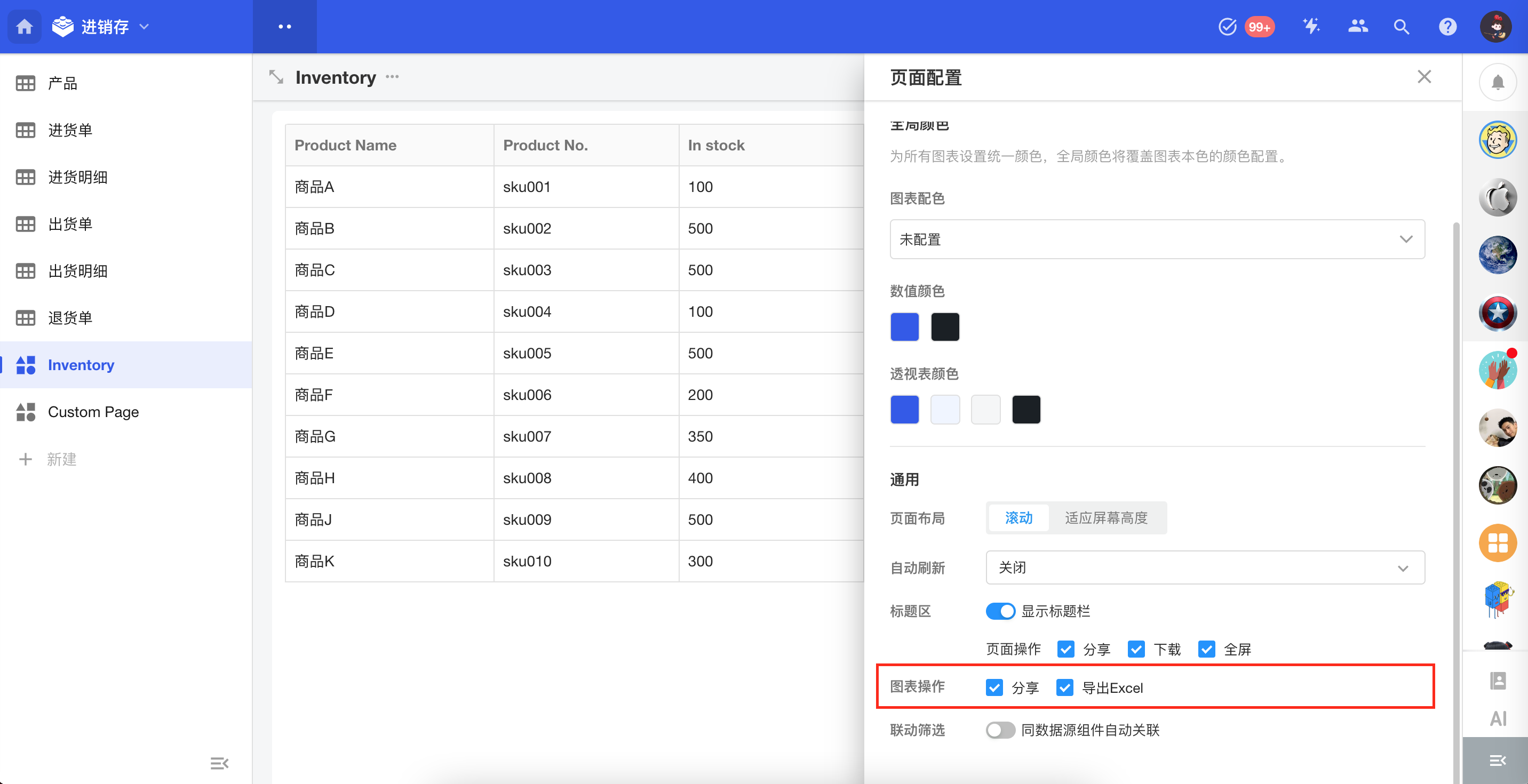The image size is (1528, 784).
Task: Open notification bell in right rail
Action: click(x=1498, y=83)
